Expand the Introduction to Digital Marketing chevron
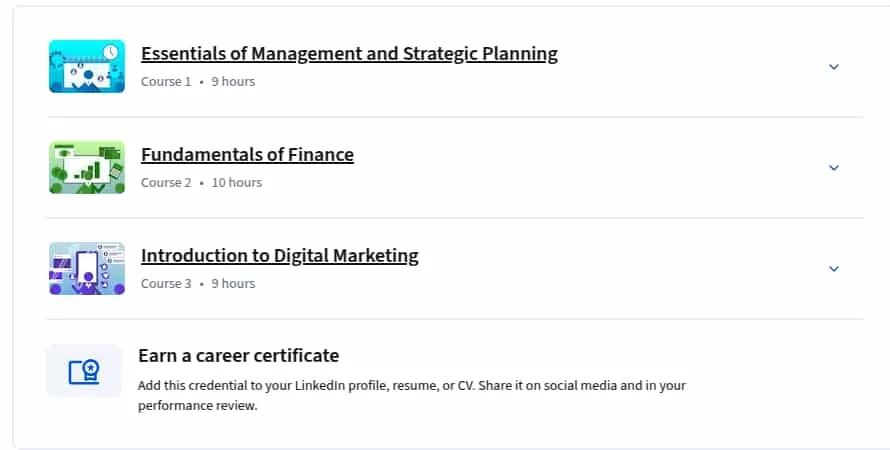 pyautogui.click(x=833, y=269)
